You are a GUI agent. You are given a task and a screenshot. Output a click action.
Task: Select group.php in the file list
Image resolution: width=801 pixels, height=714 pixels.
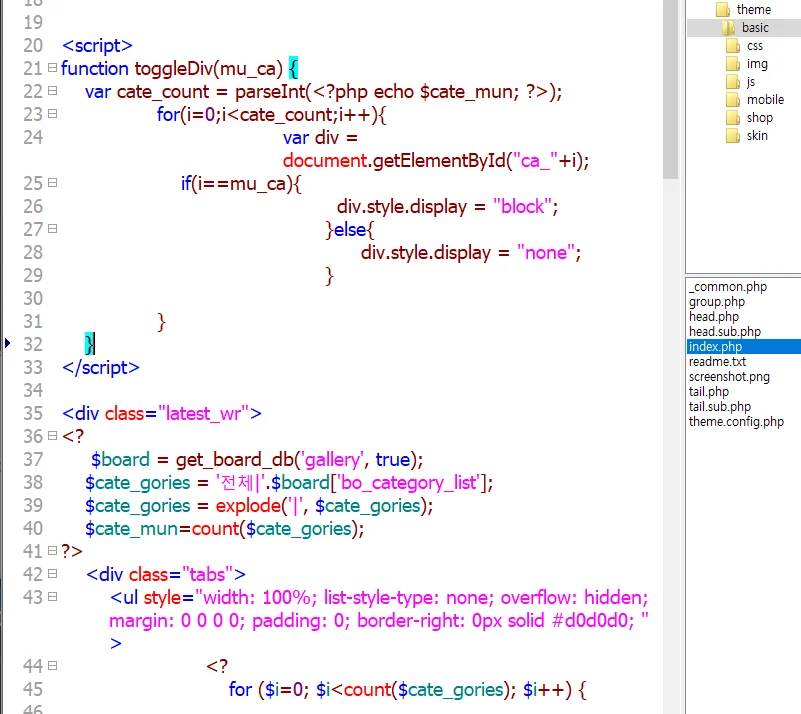coord(717,302)
